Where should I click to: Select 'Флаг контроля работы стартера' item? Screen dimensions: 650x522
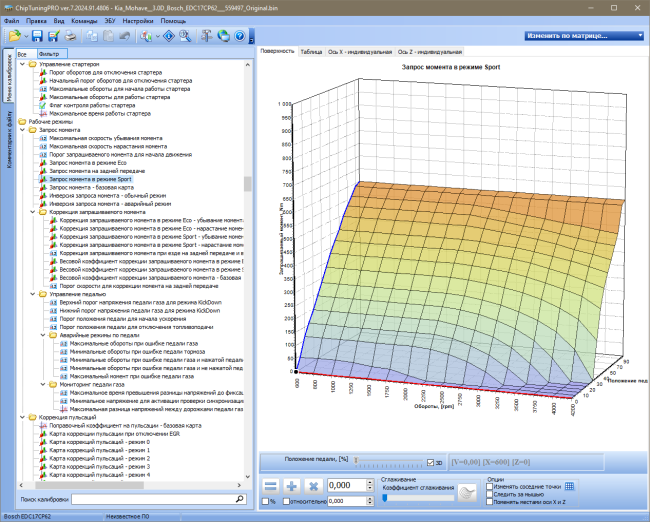pos(92,105)
